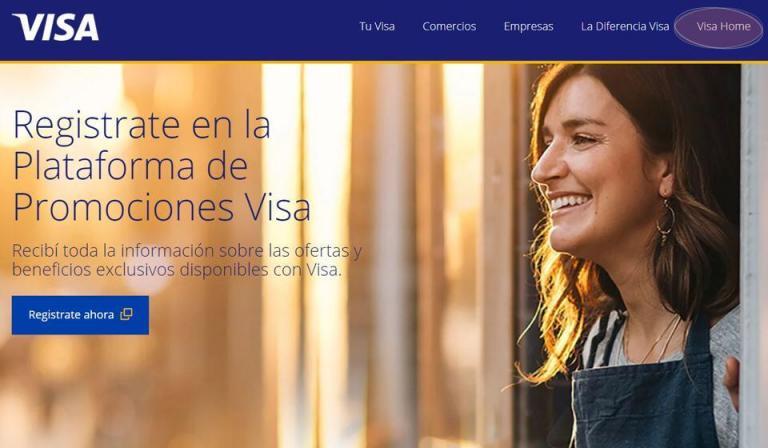Image resolution: width=768 pixels, height=448 pixels.
Task: Click the 'Plataforma de' headline line
Action: pyautogui.click(x=130, y=167)
